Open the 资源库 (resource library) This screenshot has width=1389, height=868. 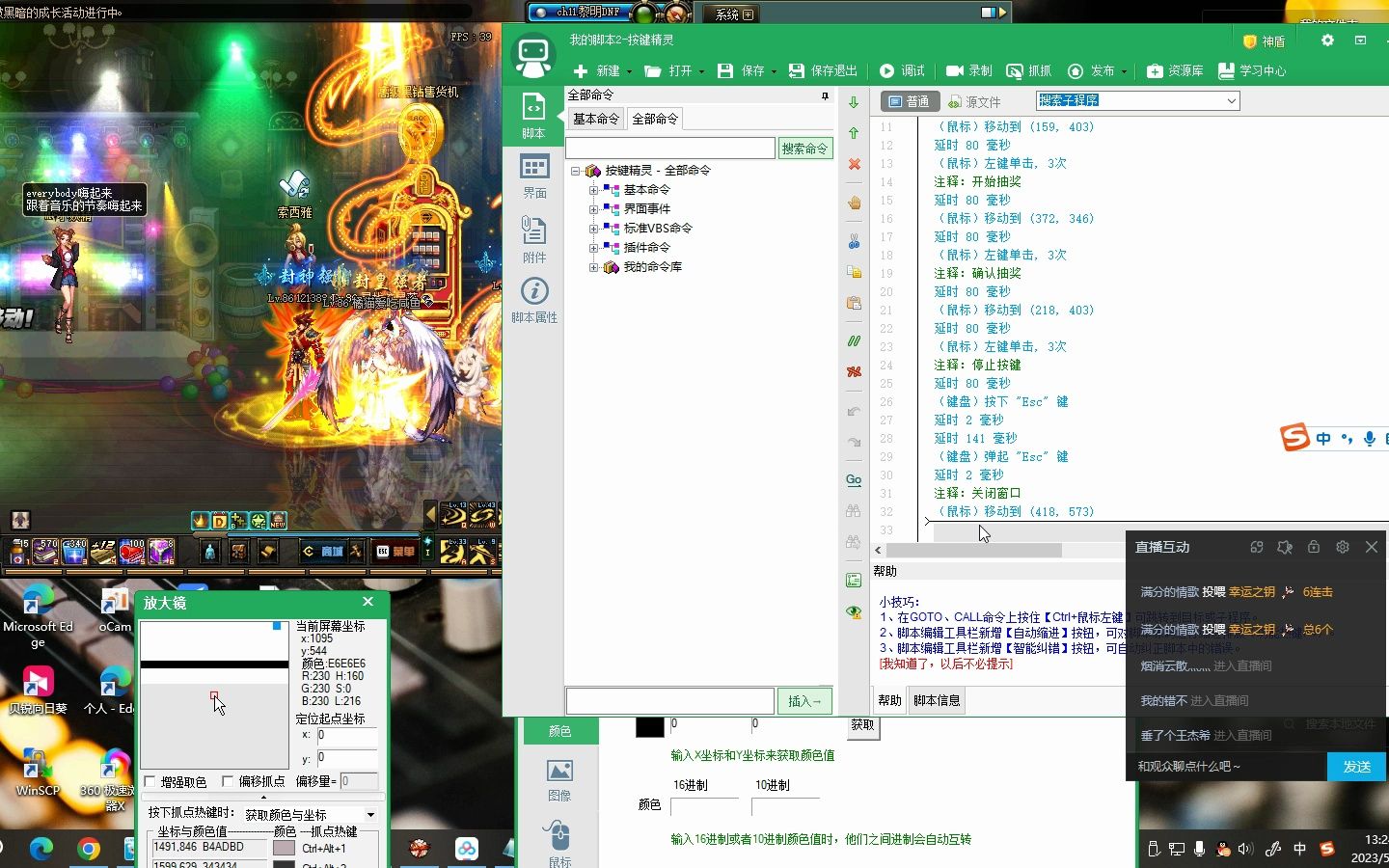[x=1175, y=70]
